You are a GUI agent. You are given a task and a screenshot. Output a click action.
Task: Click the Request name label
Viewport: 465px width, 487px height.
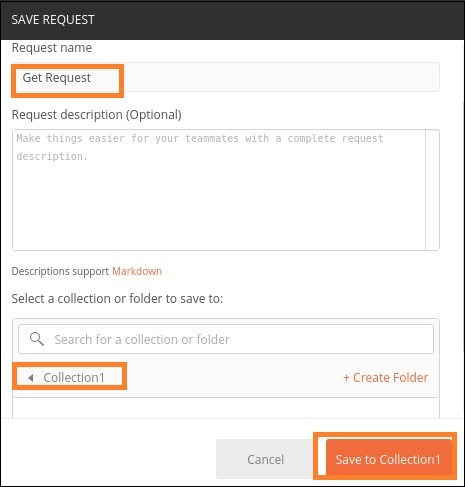tap(52, 48)
